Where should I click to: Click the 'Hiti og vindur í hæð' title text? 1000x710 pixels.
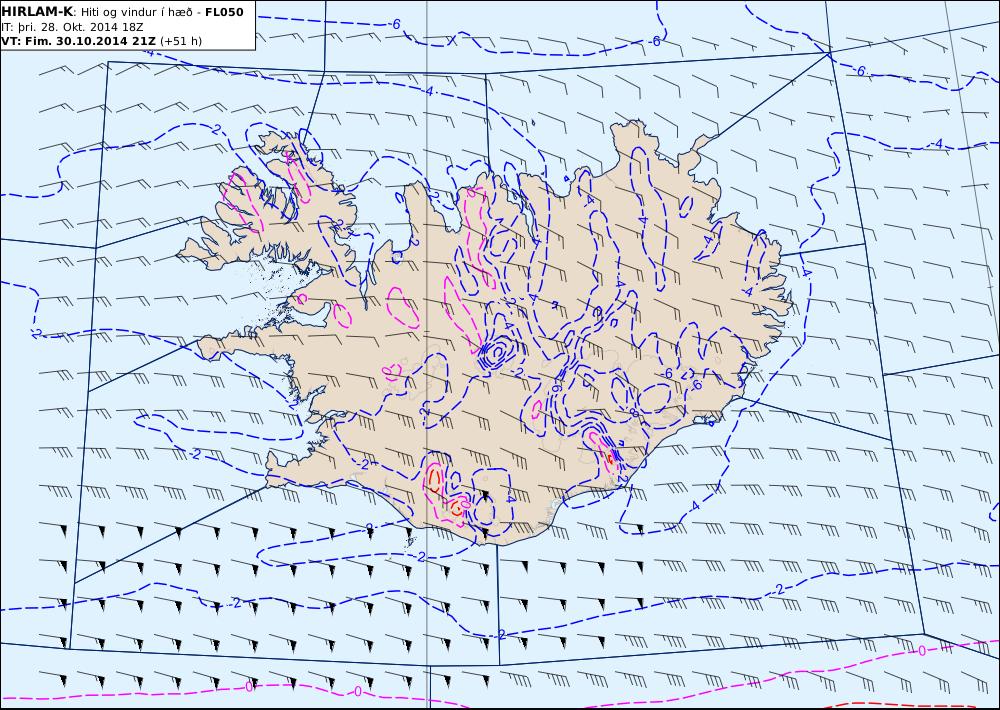(x=136, y=12)
